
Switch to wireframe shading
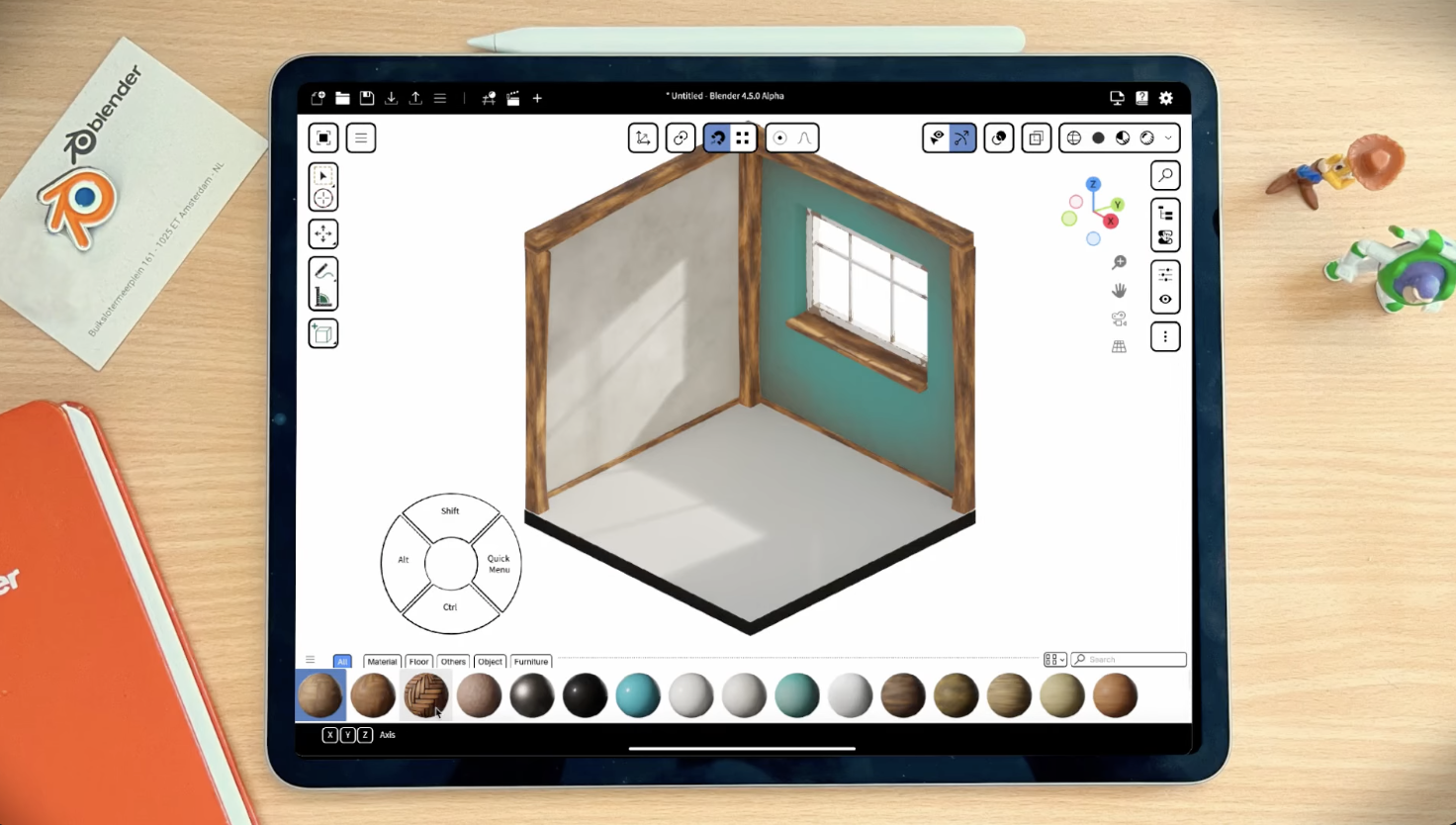tap(1073, 137)
